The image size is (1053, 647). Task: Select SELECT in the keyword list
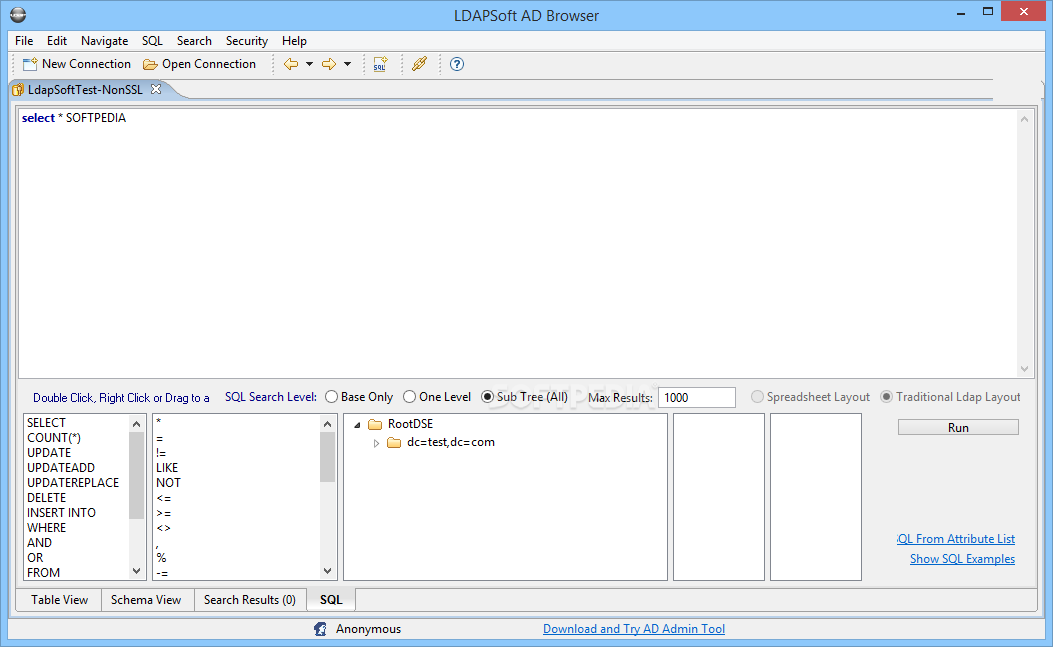pyautogui.click(x=46, y=423)
